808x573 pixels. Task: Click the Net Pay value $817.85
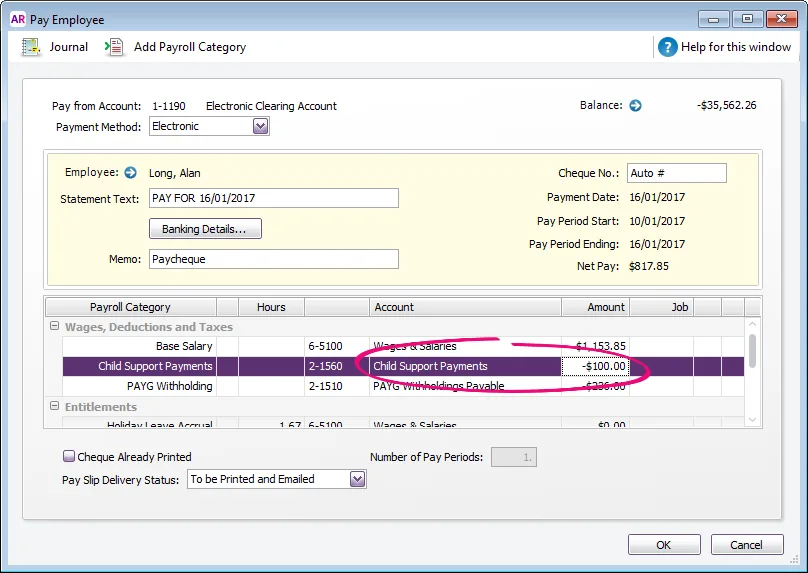[649, 266]
